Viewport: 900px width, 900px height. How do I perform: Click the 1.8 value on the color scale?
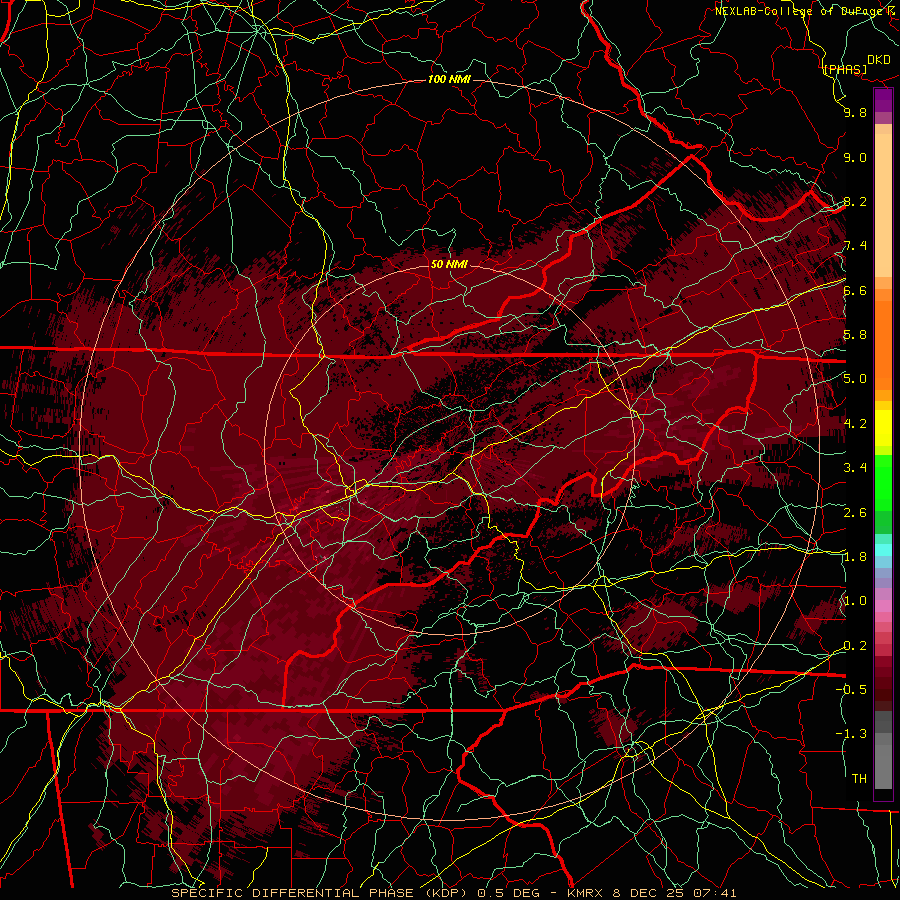855,557
